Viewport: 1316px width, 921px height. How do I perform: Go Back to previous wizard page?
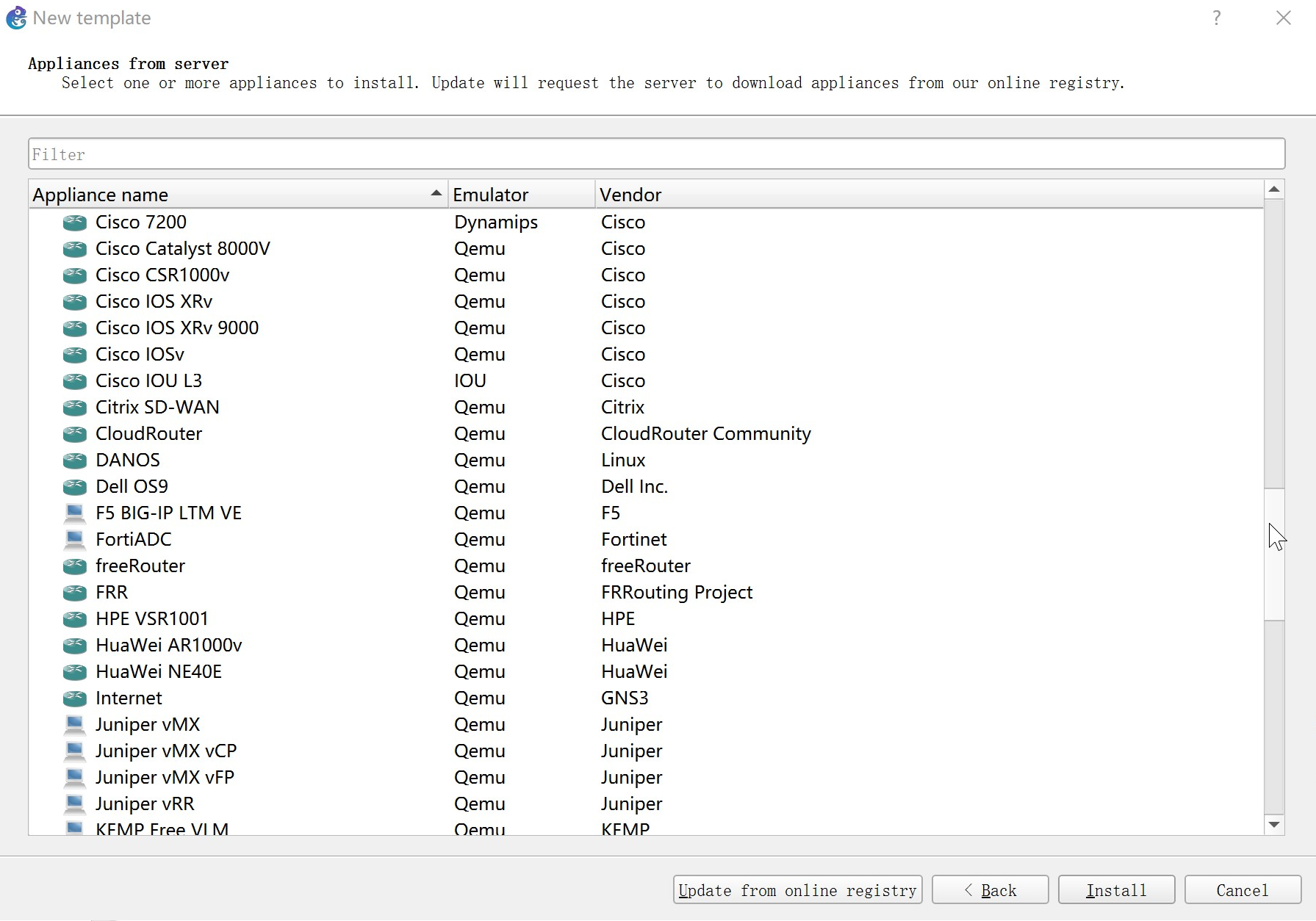click(990, 890)
